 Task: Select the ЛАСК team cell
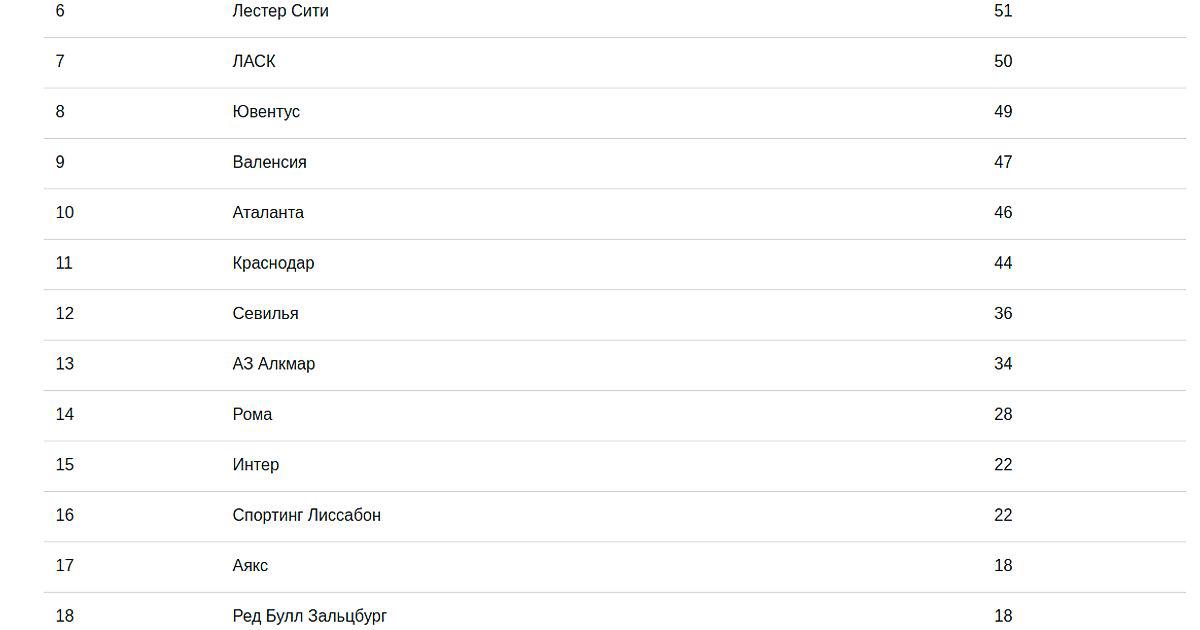254,62
